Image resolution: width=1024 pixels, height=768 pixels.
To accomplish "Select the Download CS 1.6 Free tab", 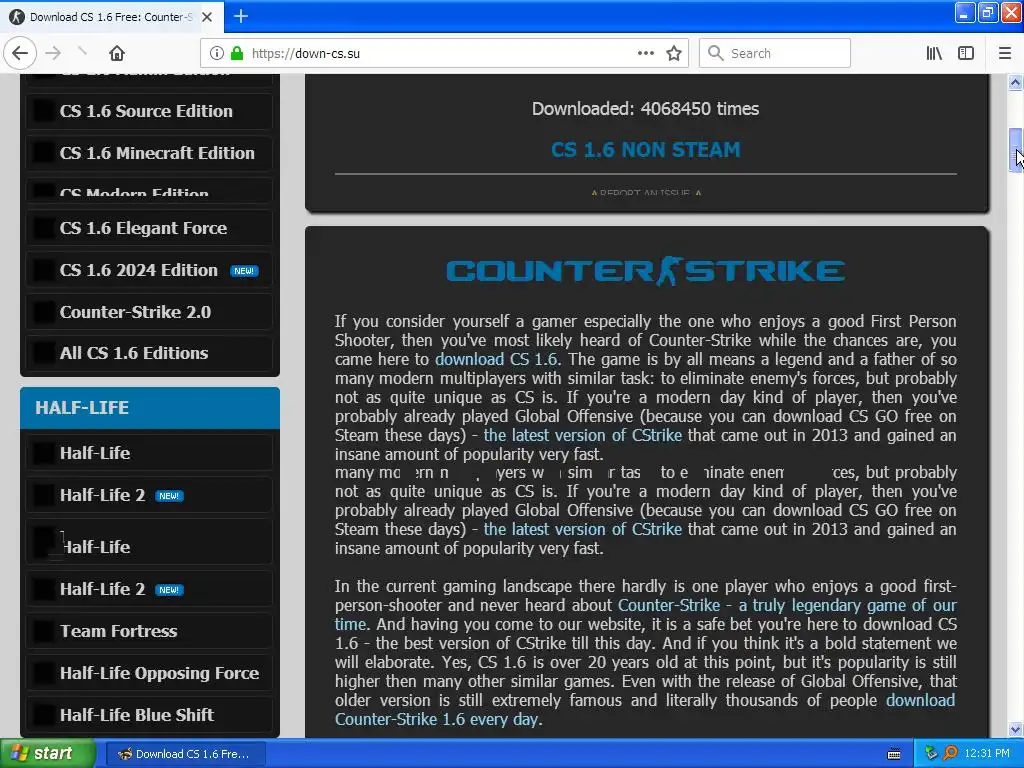I will [x=111, y=17].
